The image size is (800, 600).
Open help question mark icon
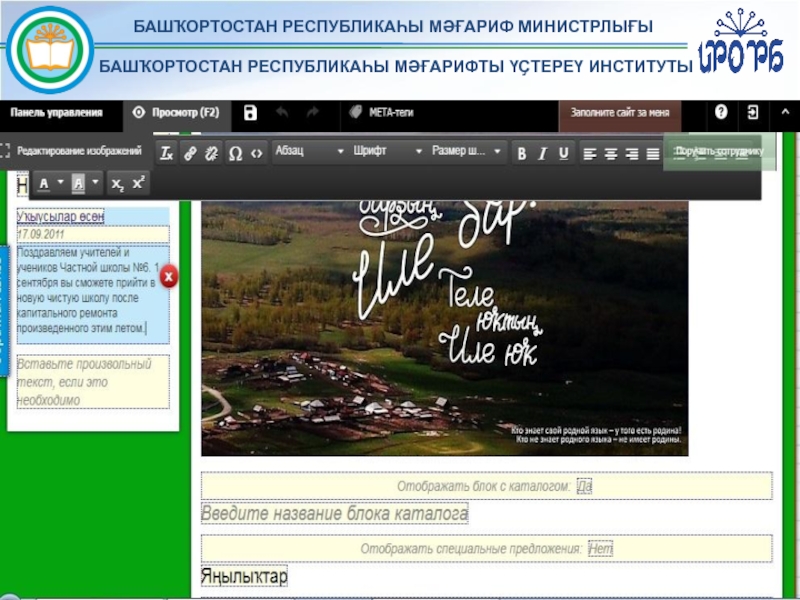(721, 112)
